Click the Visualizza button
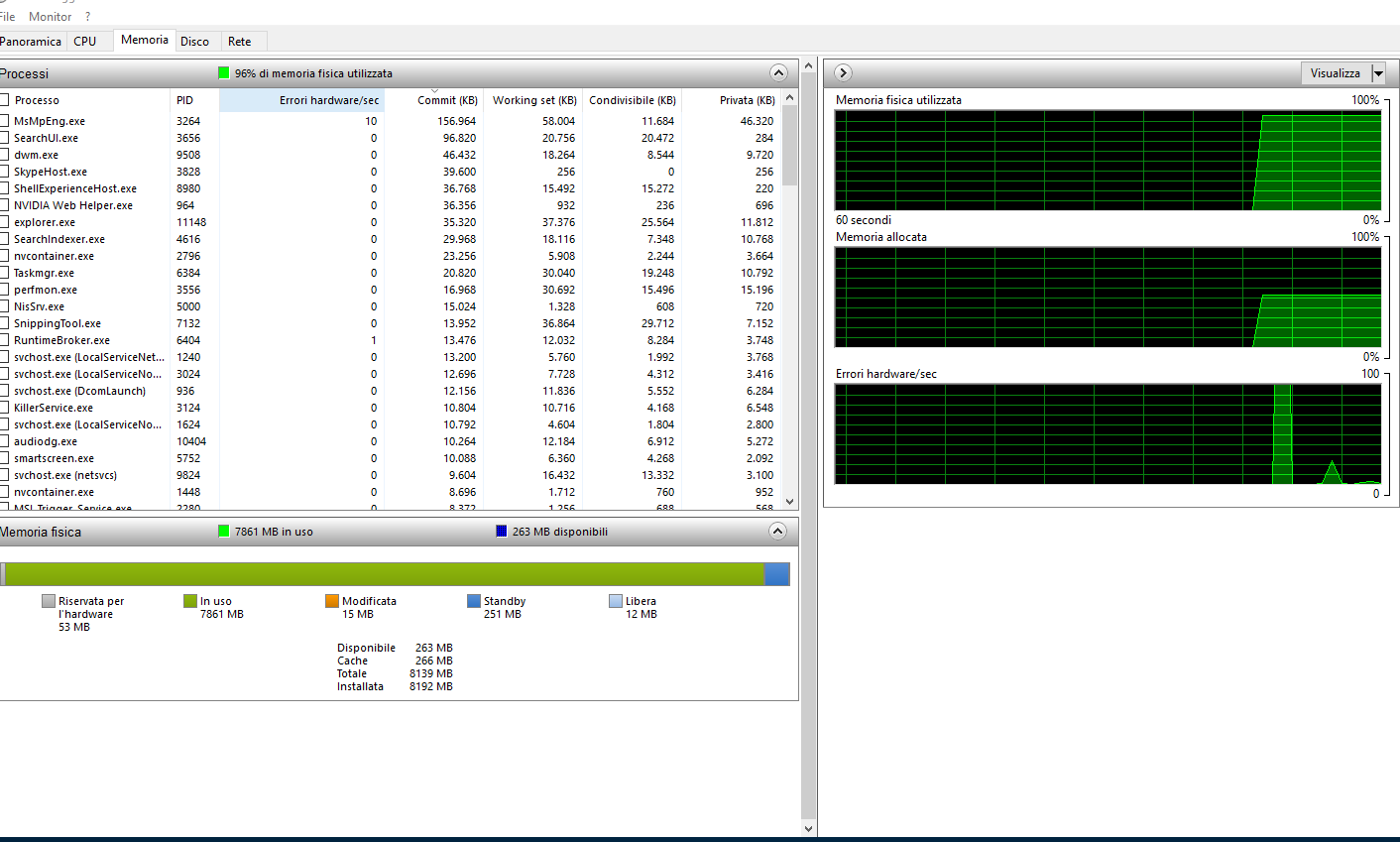Viewport: 1400px width, 842px height. click(x=1336, y=73)
